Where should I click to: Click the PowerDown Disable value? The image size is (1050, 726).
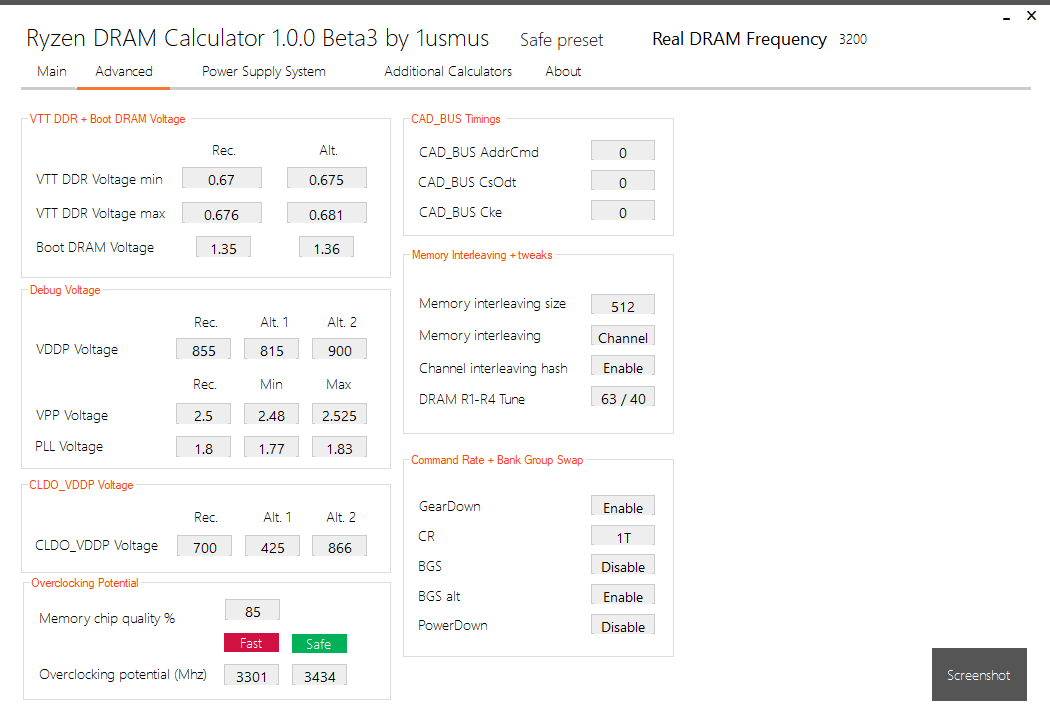click(x=623, y=626)
